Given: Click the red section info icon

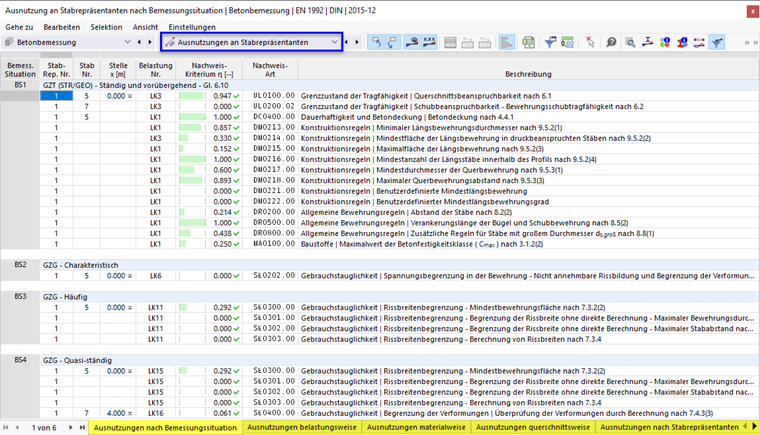Looking at the screenshot, I should [682, 43].
